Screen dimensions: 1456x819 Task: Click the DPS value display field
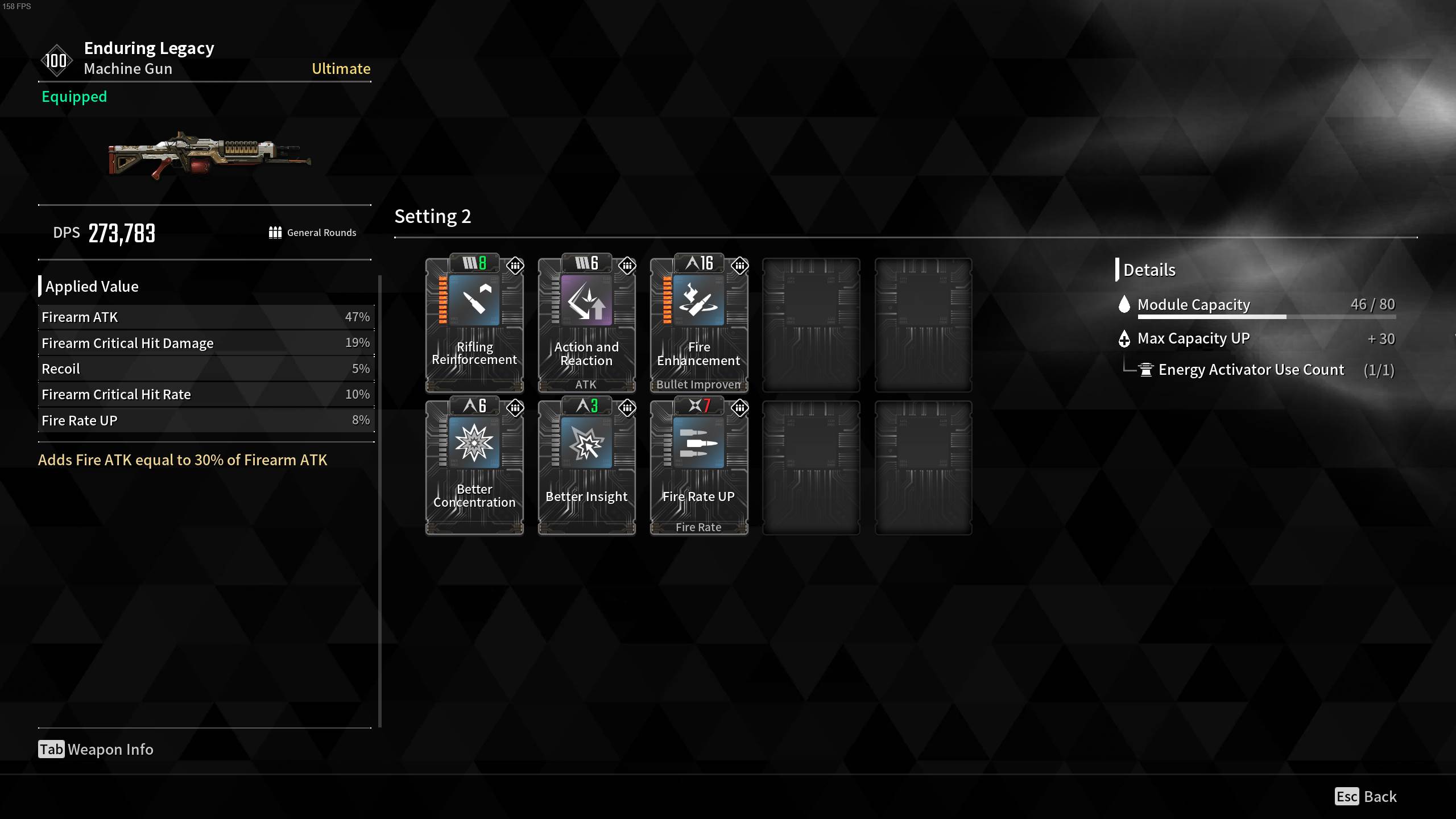[x=121, y=232]
